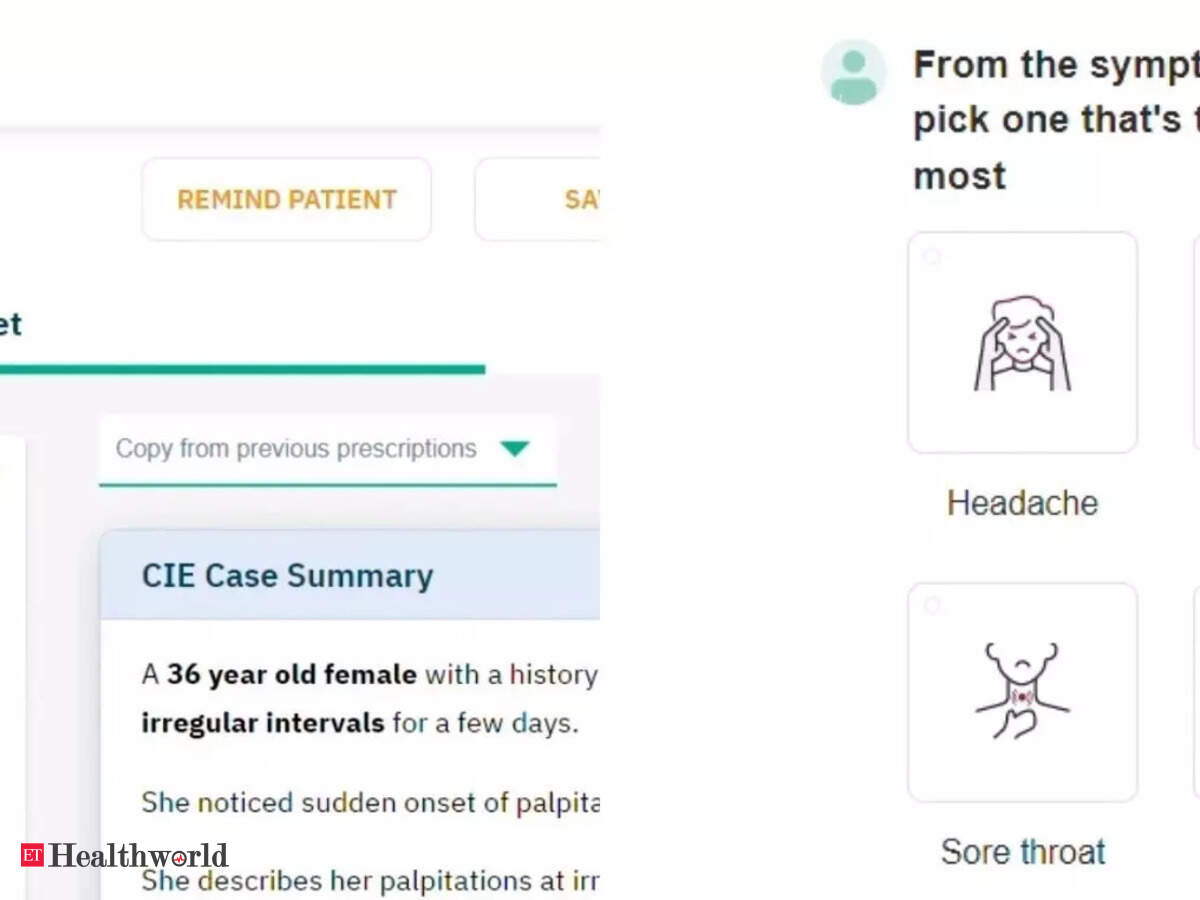Click the partially visible SA button

(537, 199)
